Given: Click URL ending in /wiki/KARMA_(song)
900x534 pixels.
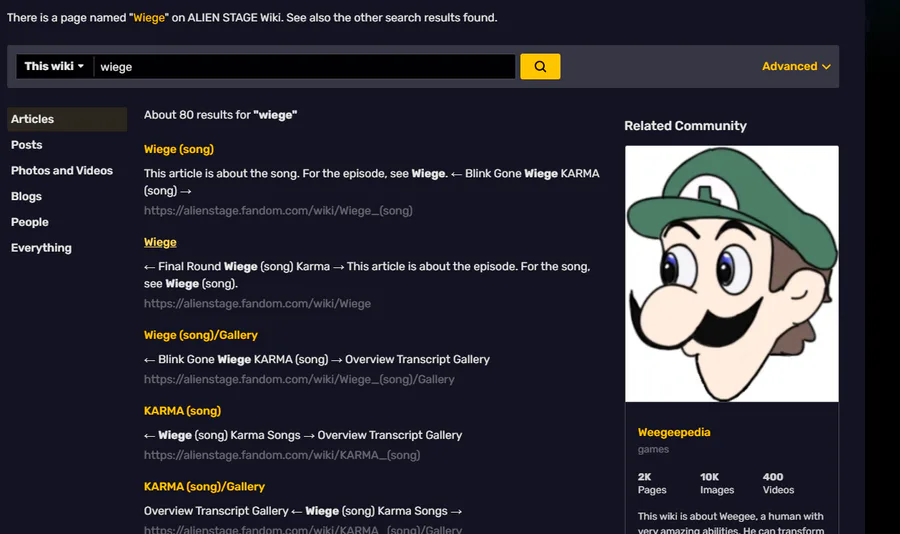Looking at the screenshot, I should click(282, 455).
